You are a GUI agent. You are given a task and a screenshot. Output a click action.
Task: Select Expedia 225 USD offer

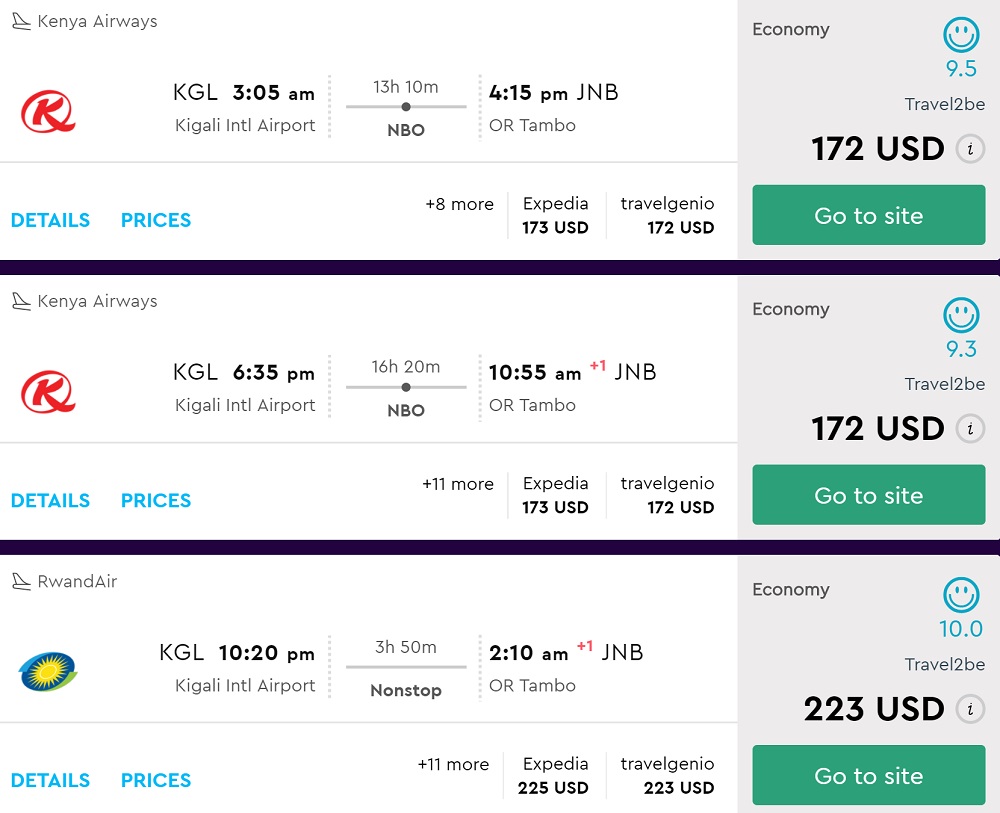[553, 776]
